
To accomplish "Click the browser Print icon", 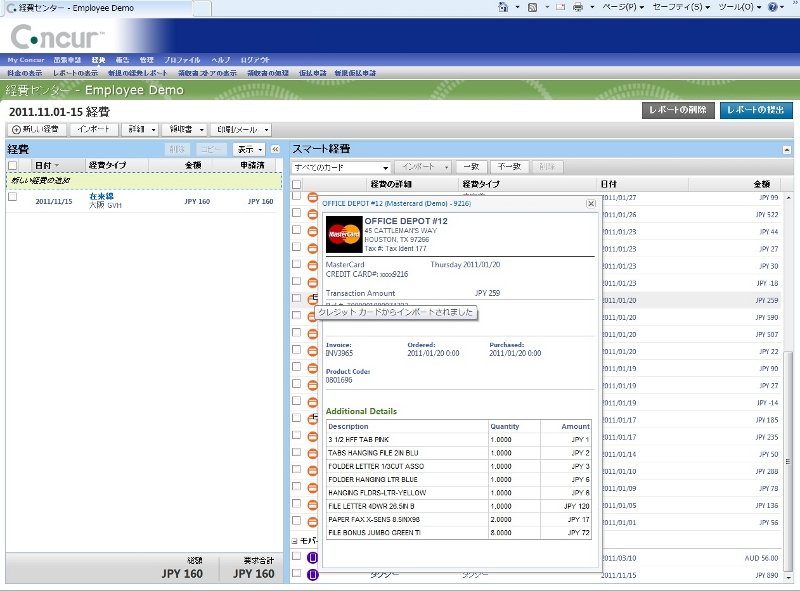I will 578,7.
